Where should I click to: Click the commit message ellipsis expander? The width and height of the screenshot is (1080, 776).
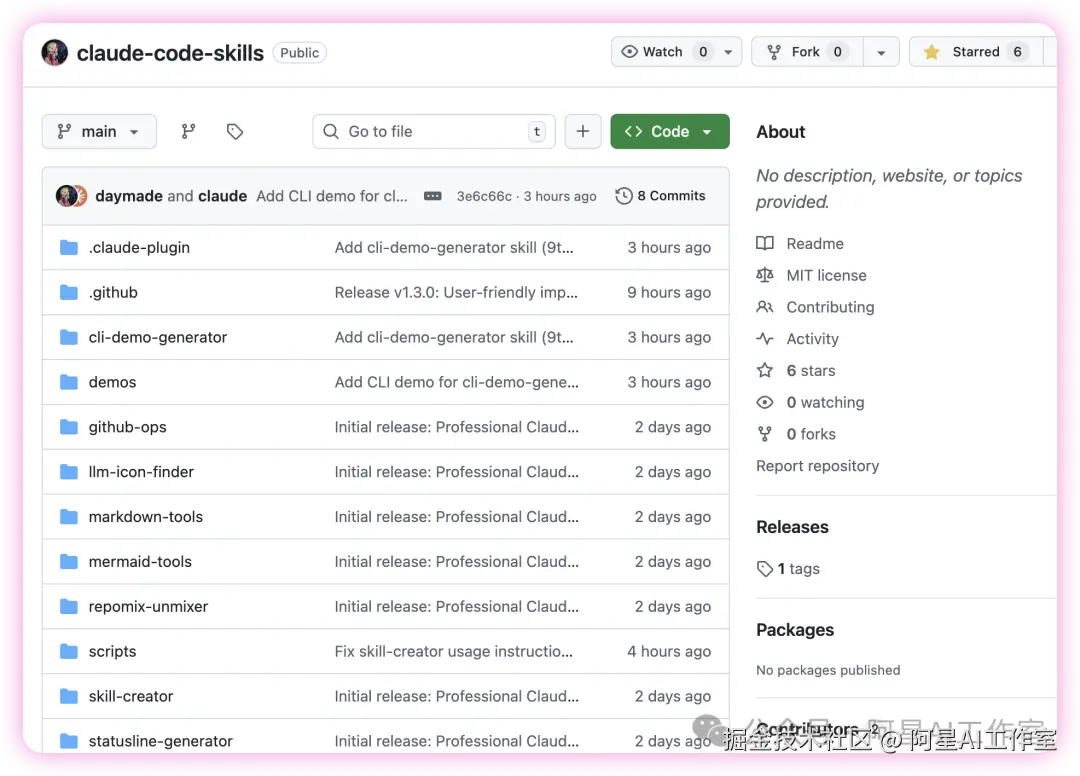433,196
